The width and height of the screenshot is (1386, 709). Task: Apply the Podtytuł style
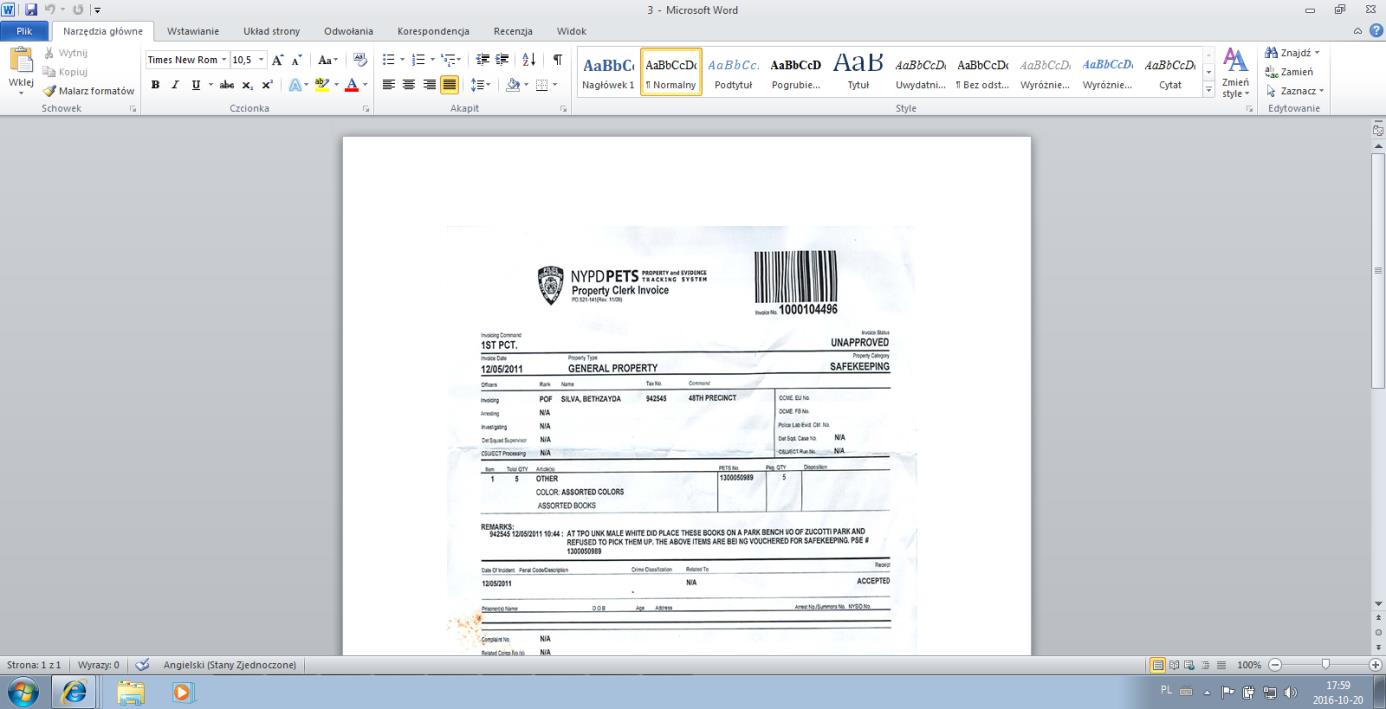point(733,72)
